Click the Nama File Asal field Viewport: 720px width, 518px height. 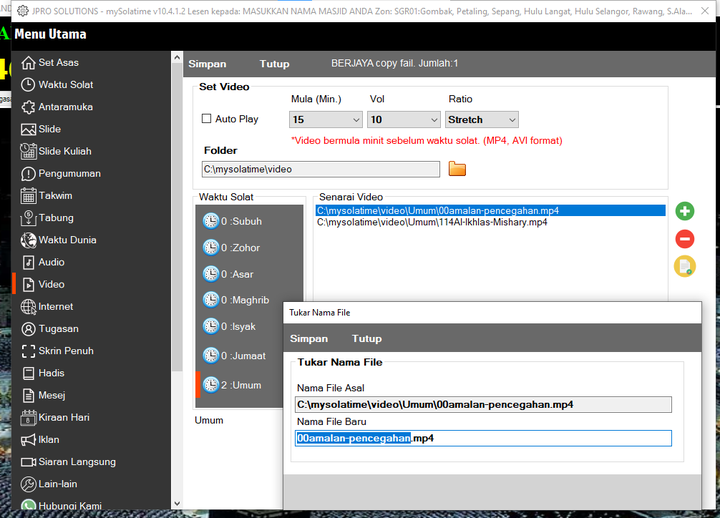(x=483, y=405)
